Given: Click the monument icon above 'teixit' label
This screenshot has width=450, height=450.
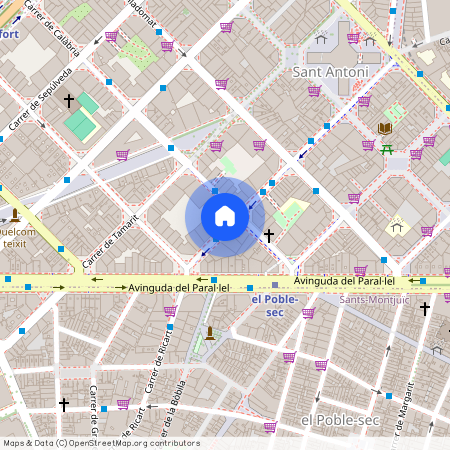Looking at the screenshot, I should (x=15, y=215).
